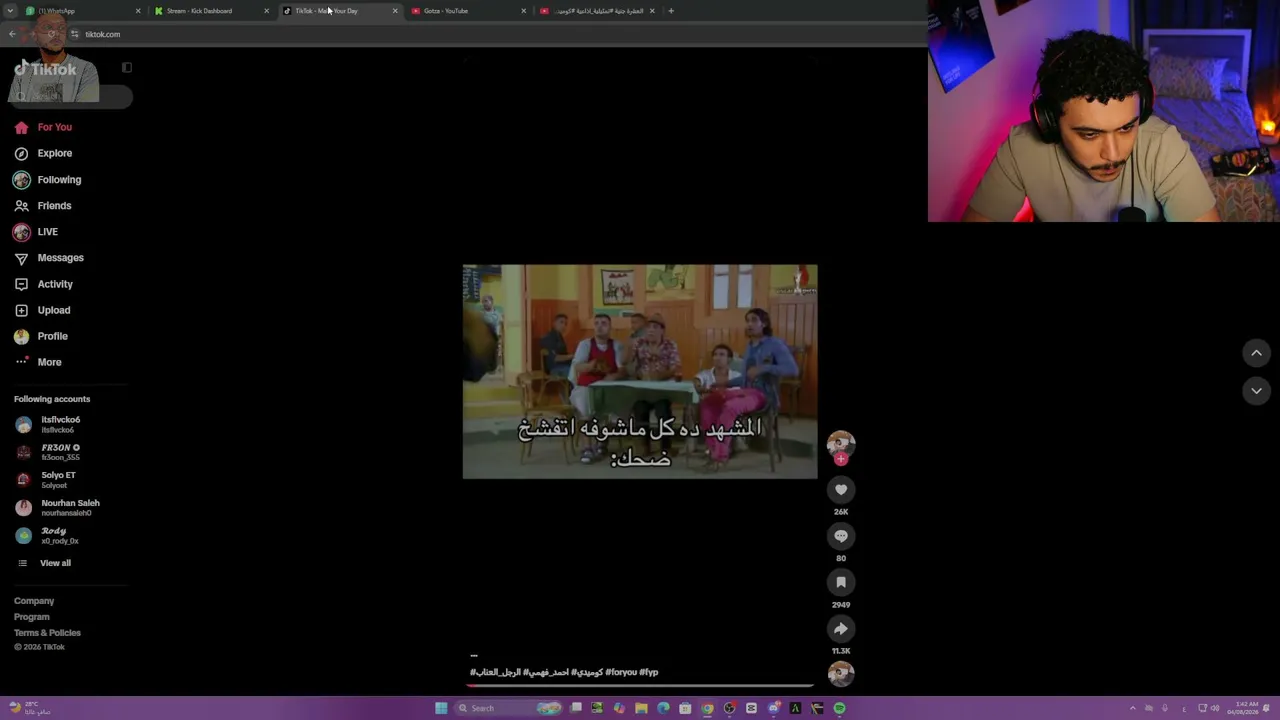This screenshot has width=1280, height=720.
Task: Share the video using the arrow icon
Action: [841, 629]
